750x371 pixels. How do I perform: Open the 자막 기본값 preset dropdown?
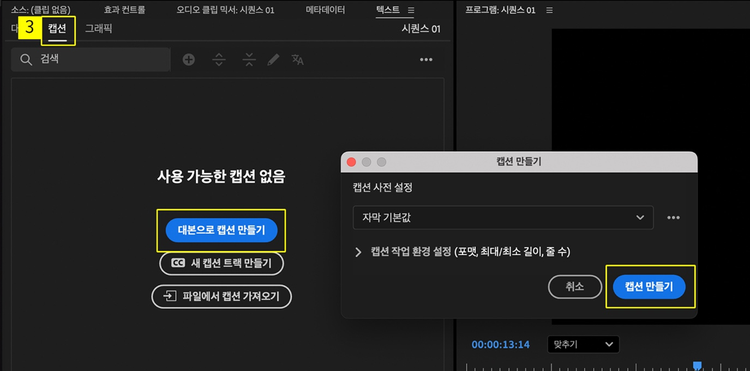pos(503,218)
